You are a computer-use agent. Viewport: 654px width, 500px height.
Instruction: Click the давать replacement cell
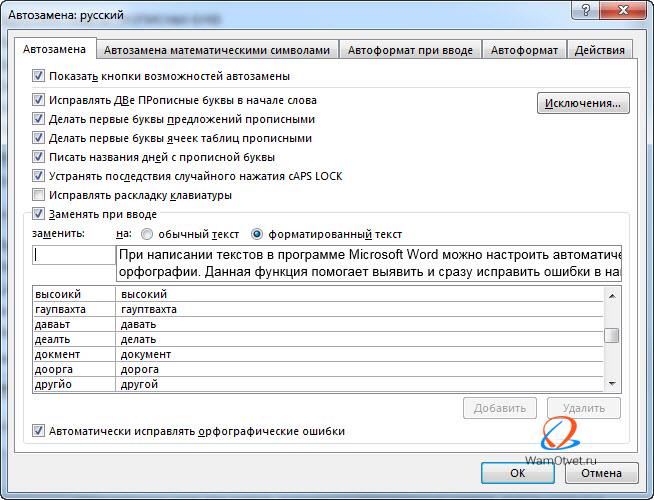coord(360,324)
